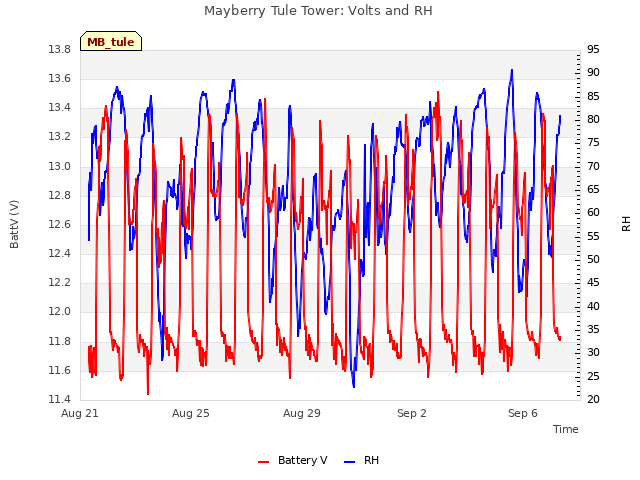The image size is (640, 480).
Task: Click the 13.2 voltage axis value
Action: coord(60,137)
